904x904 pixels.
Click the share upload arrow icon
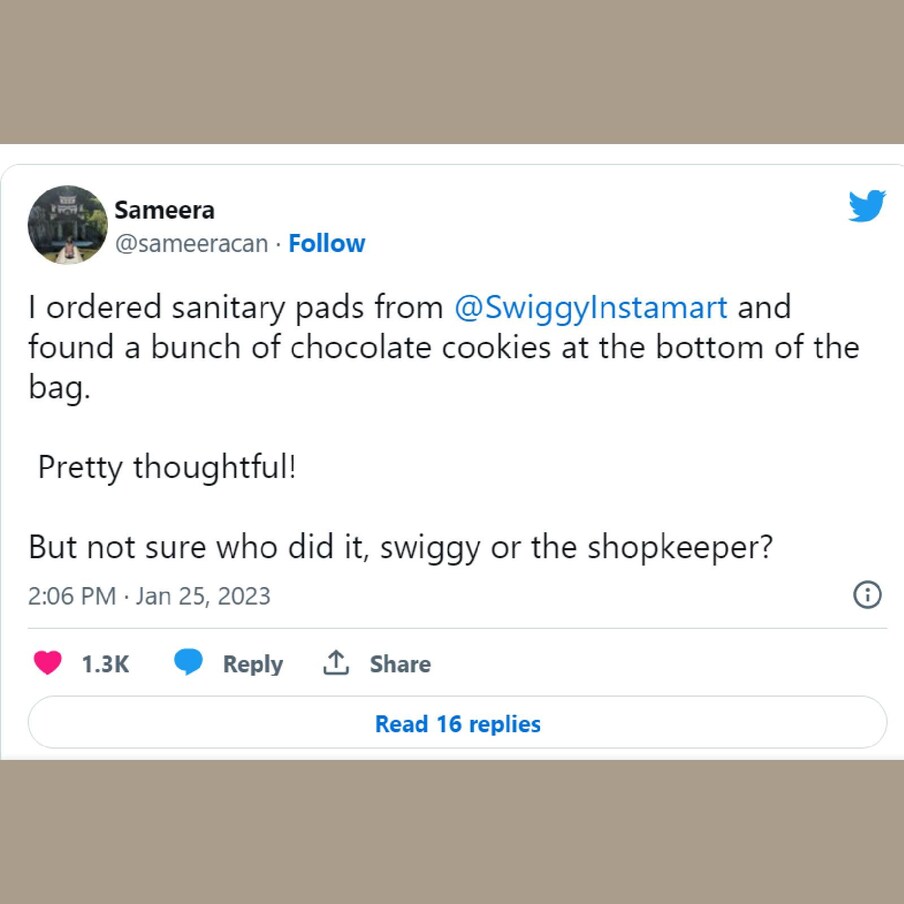tap(336, 662)
